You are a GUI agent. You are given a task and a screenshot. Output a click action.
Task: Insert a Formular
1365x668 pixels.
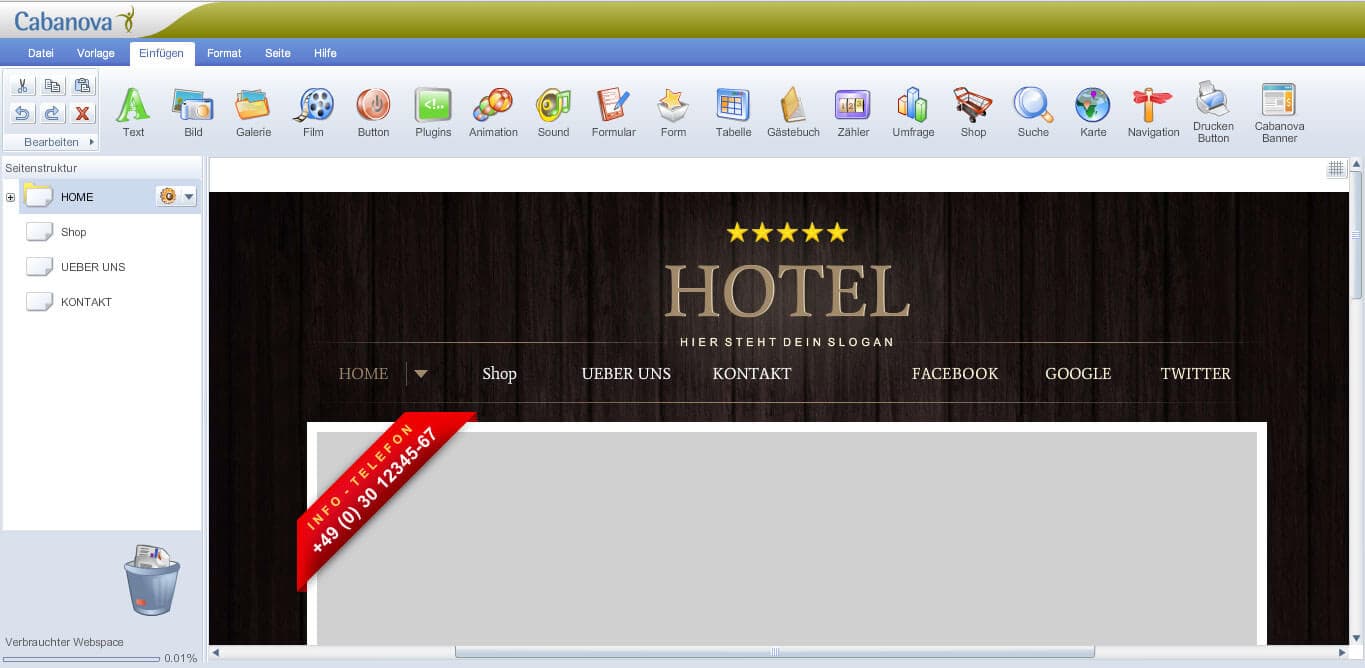point(613,112)
